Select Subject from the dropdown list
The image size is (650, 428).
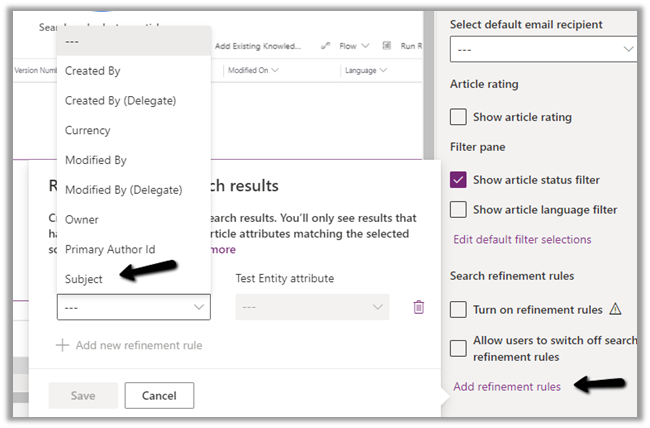tap(84, 279)
